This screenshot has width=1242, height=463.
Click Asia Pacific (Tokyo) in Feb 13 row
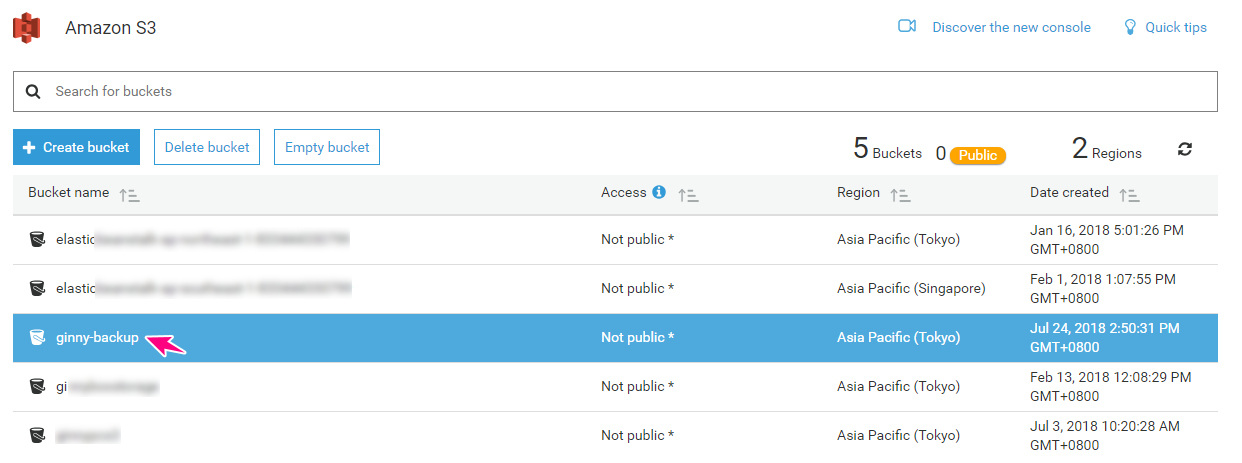click(898, 386)
